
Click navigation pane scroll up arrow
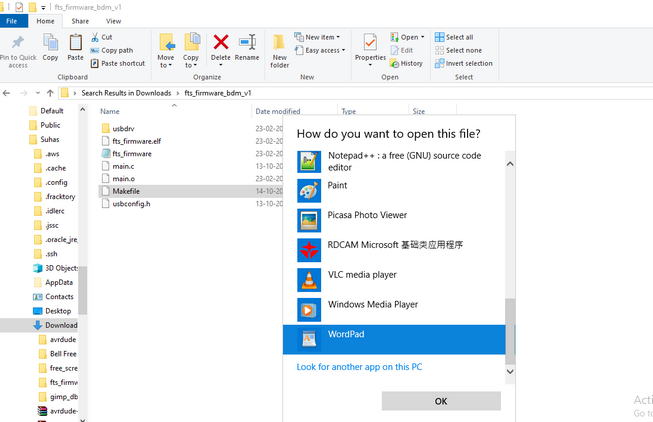(x=82, y=110)
